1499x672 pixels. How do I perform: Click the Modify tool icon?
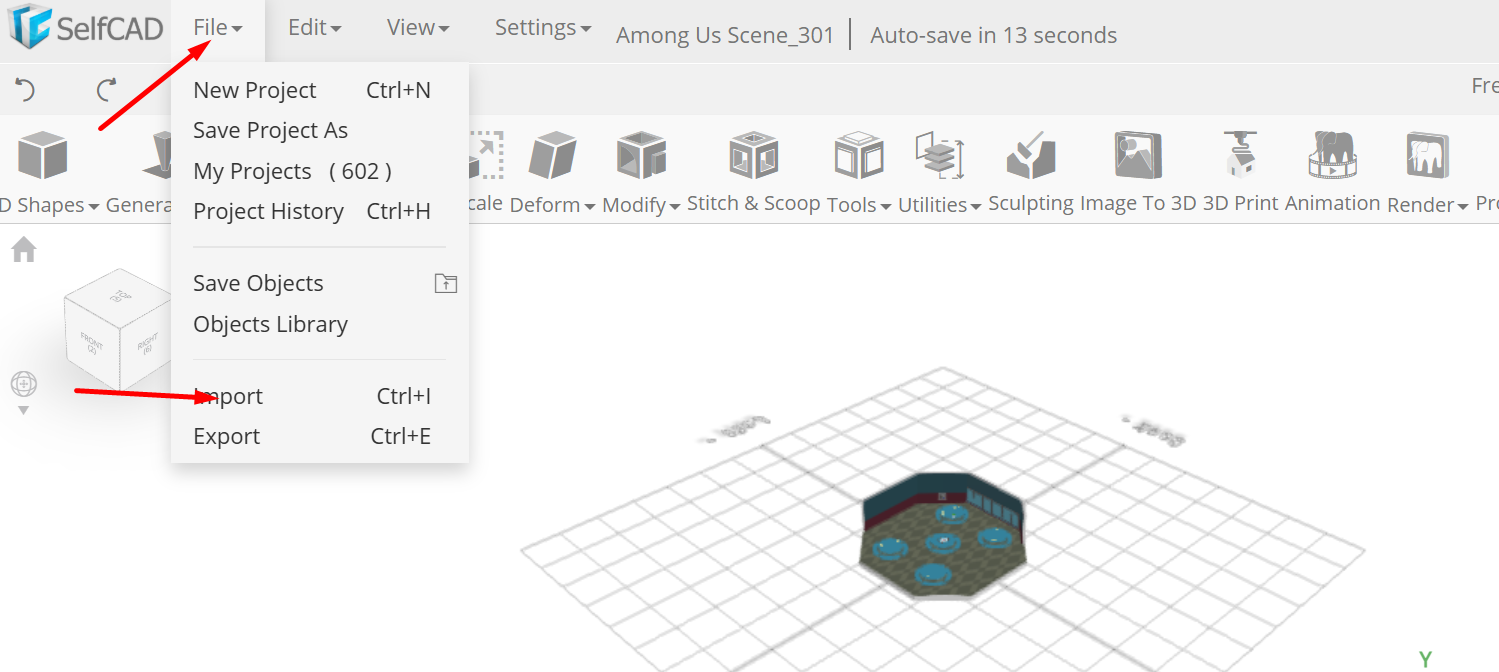tap(641, 156)
